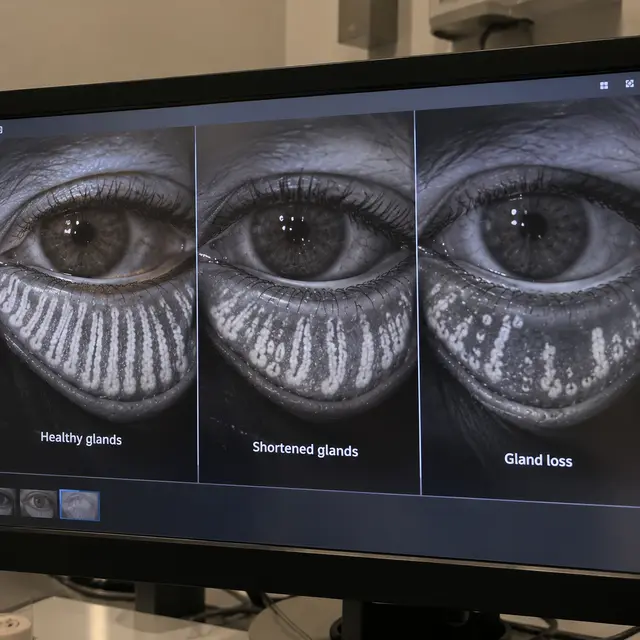Open the partially cut-off leftmost eye thumbnail

[7, 502]
